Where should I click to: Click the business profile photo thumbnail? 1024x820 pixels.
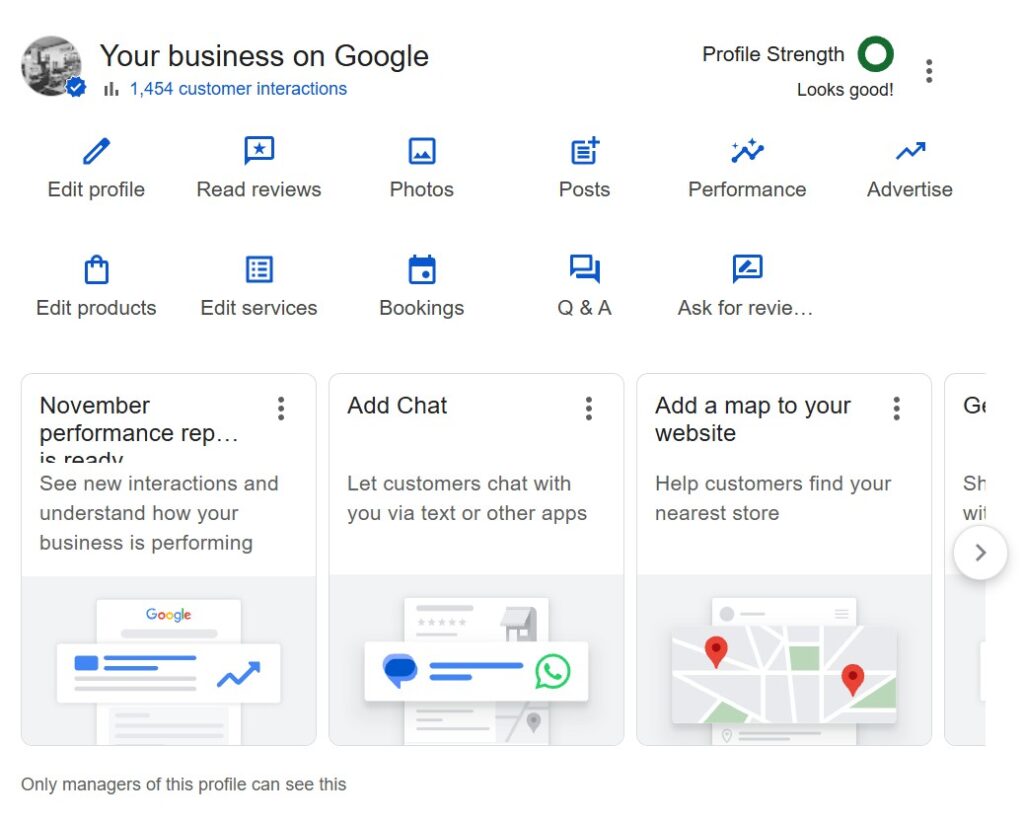[x=51, y=67]
